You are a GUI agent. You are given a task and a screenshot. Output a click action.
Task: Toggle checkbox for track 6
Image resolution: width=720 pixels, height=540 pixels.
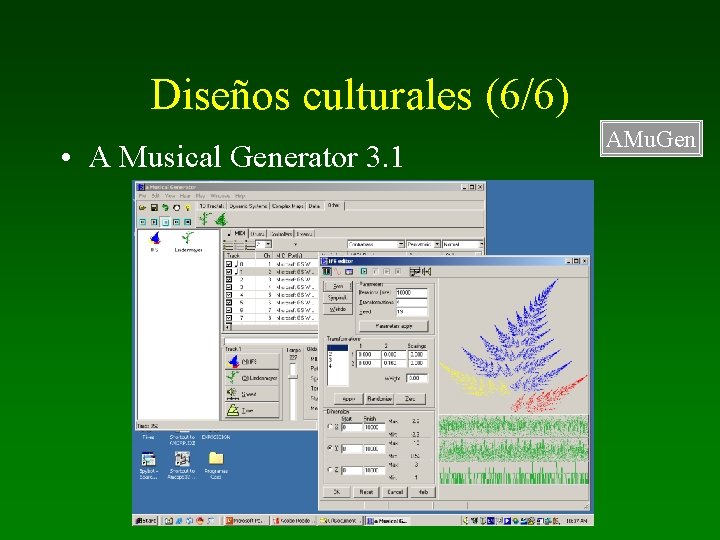click(x=229, y=310)
